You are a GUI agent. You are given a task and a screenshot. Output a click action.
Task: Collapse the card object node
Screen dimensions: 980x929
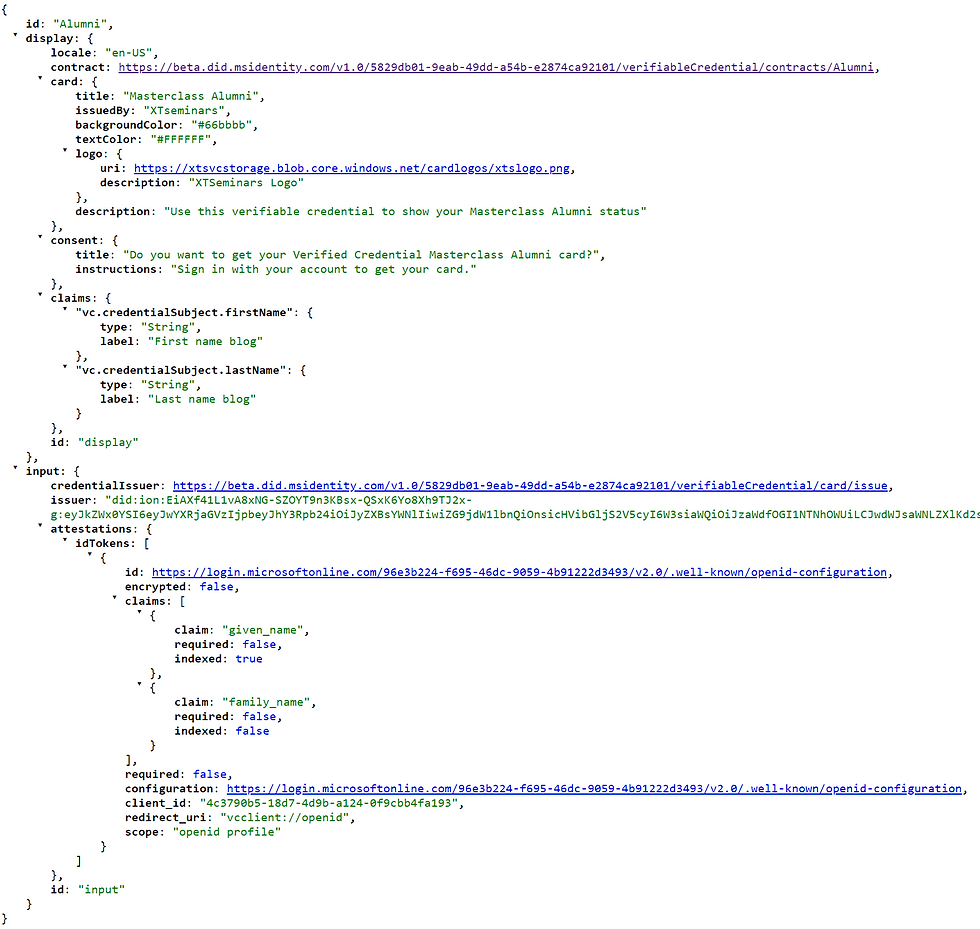[x=40, y=79]
